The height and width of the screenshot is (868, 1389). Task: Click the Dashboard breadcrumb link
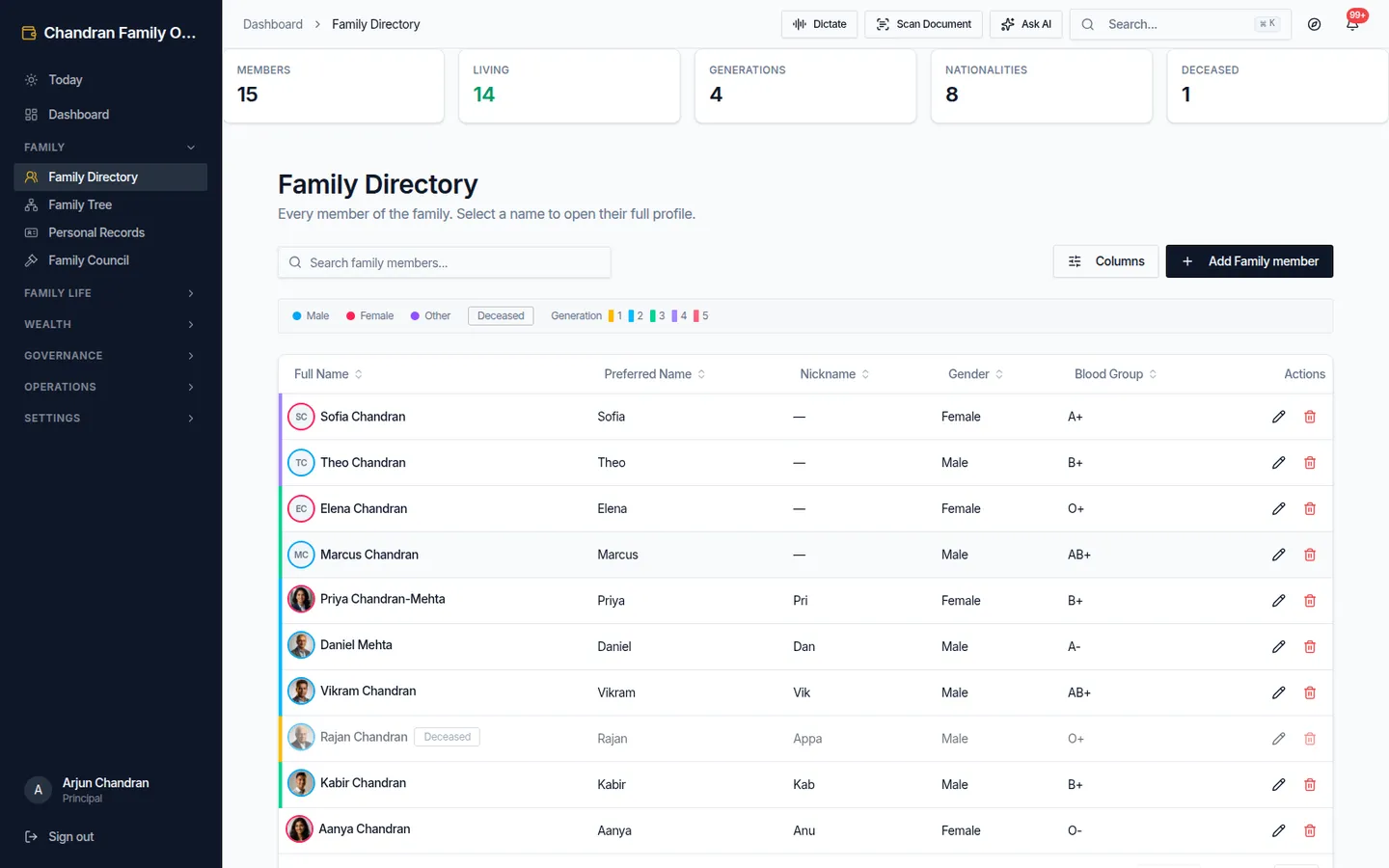pyautogui.click(x=273, y=24)
